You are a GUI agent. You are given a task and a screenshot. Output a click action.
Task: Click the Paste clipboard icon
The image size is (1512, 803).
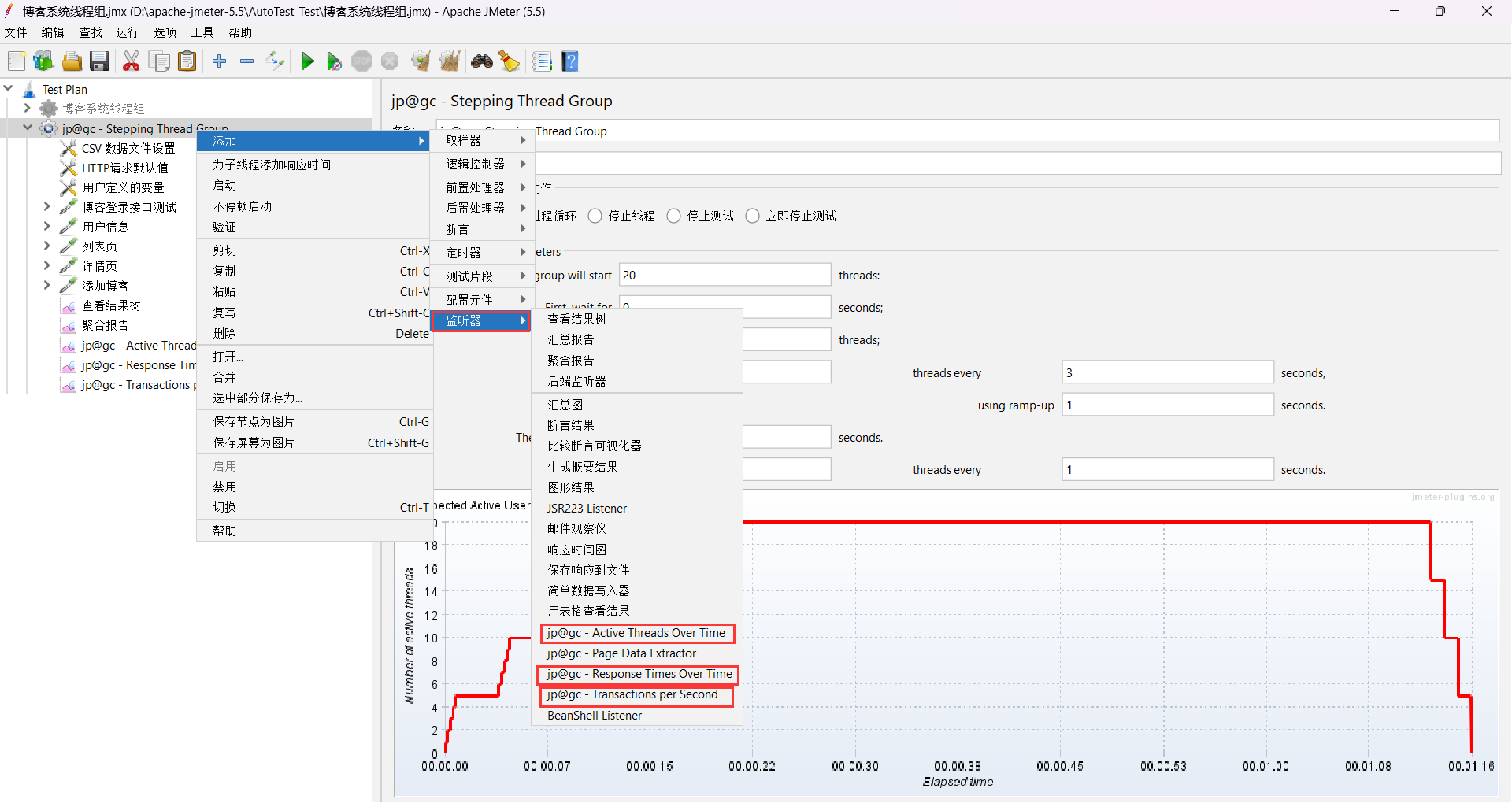pos(187,61)
